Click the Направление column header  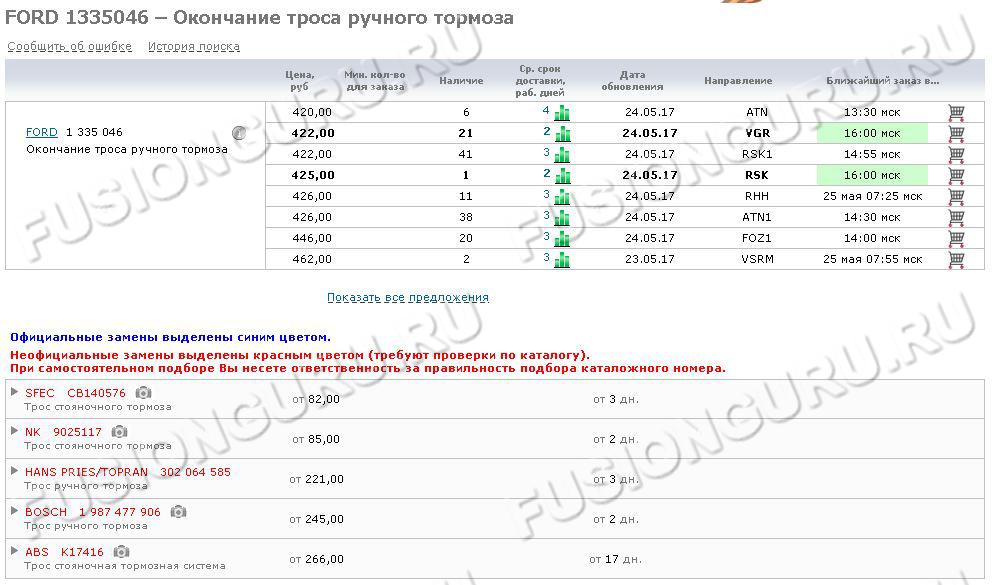[738, 80]
